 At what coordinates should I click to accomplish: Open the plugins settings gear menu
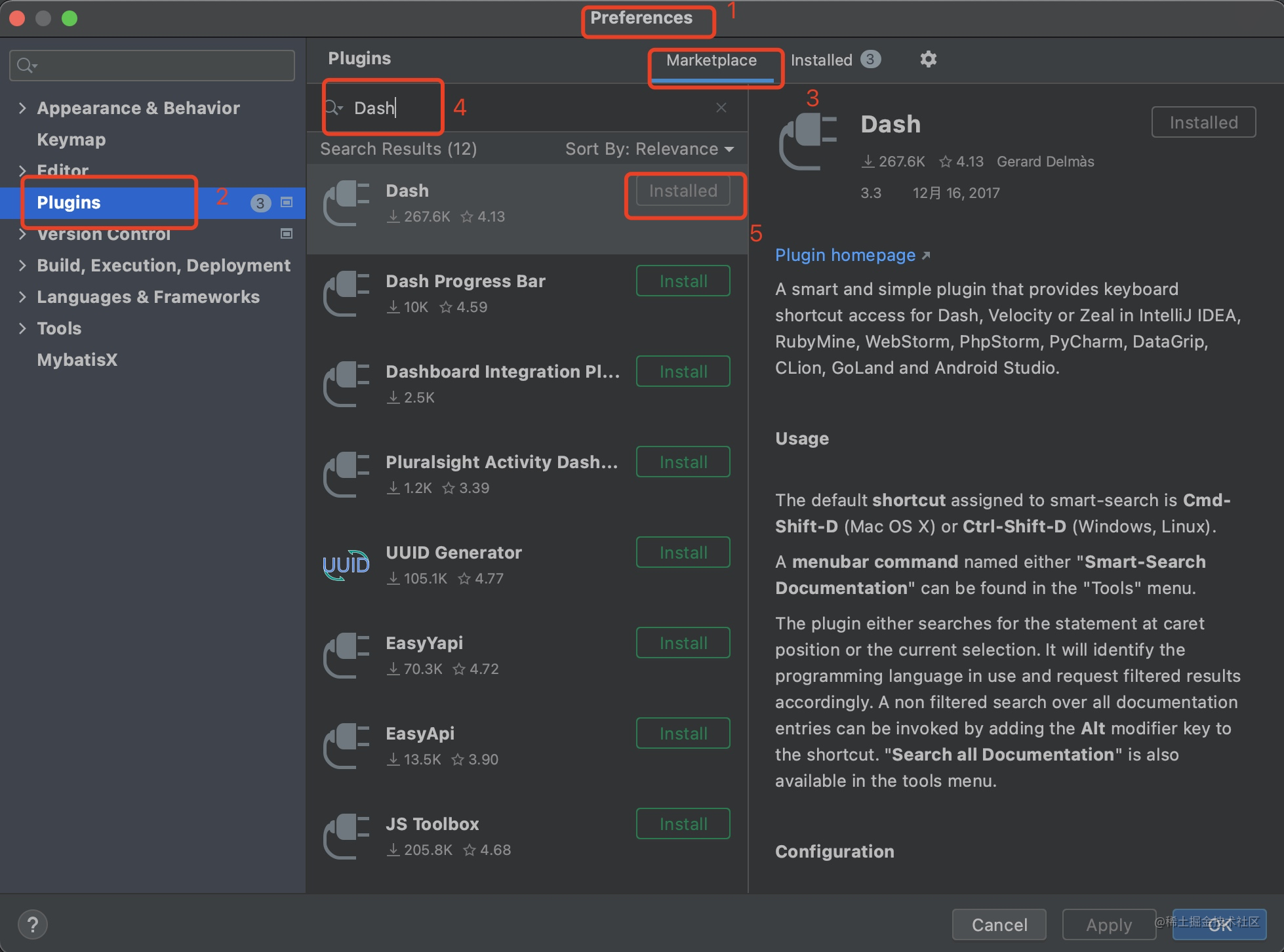pos(929,59)
